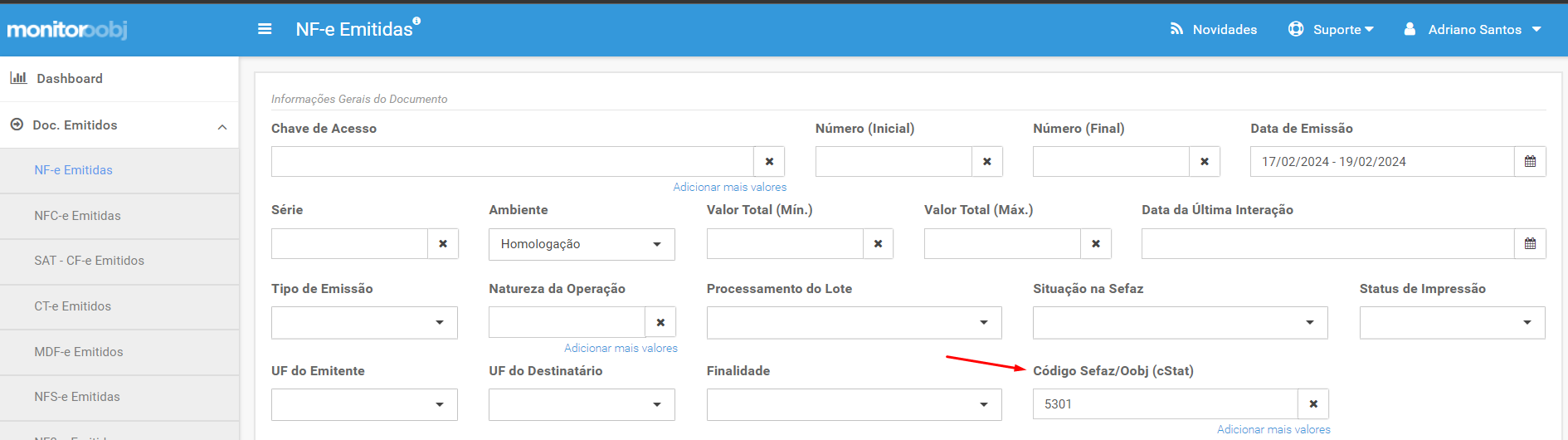1568x440 pixels.
Task: Focus the Série input field
Action: [349, 244]
